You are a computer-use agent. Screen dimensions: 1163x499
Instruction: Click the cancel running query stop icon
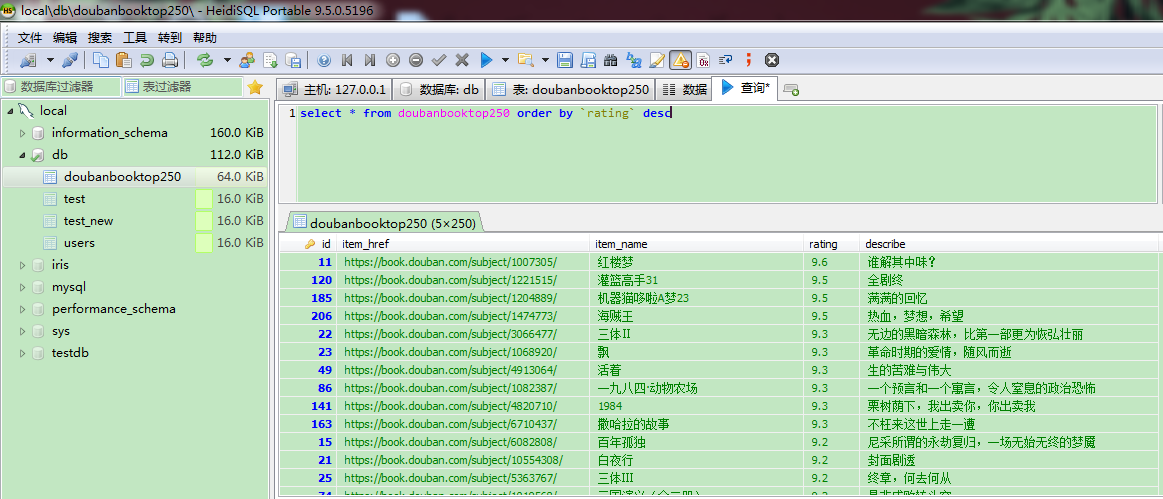pyautogui.click(x=772, y=60)
